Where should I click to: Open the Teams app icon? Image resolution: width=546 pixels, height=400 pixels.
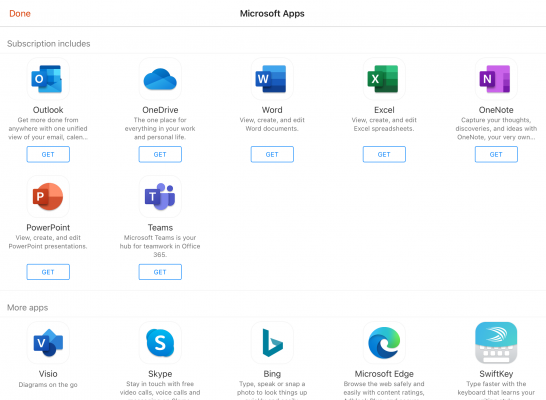[x=160, y=197]
